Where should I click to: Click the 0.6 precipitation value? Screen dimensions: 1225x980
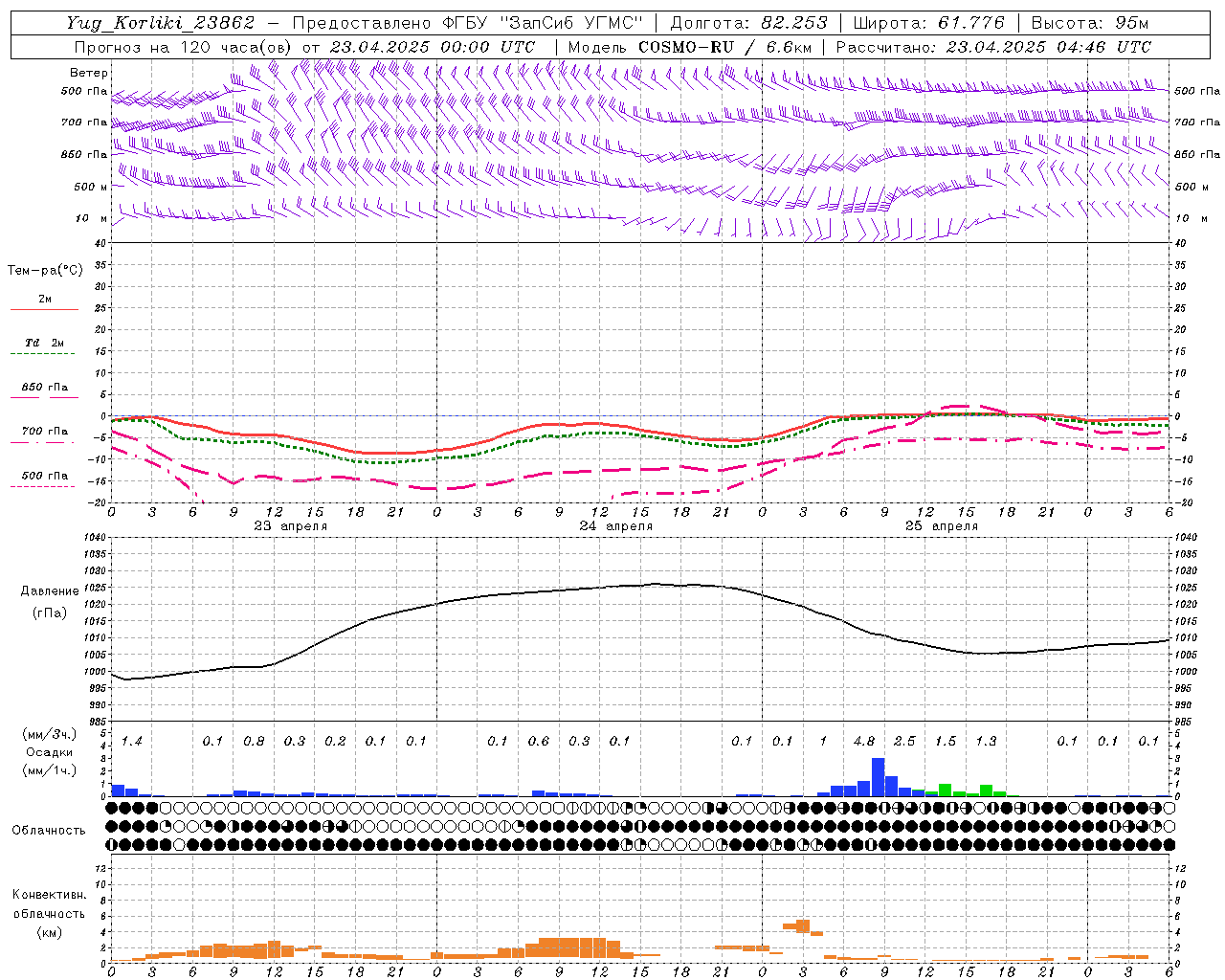coord(539,742)
